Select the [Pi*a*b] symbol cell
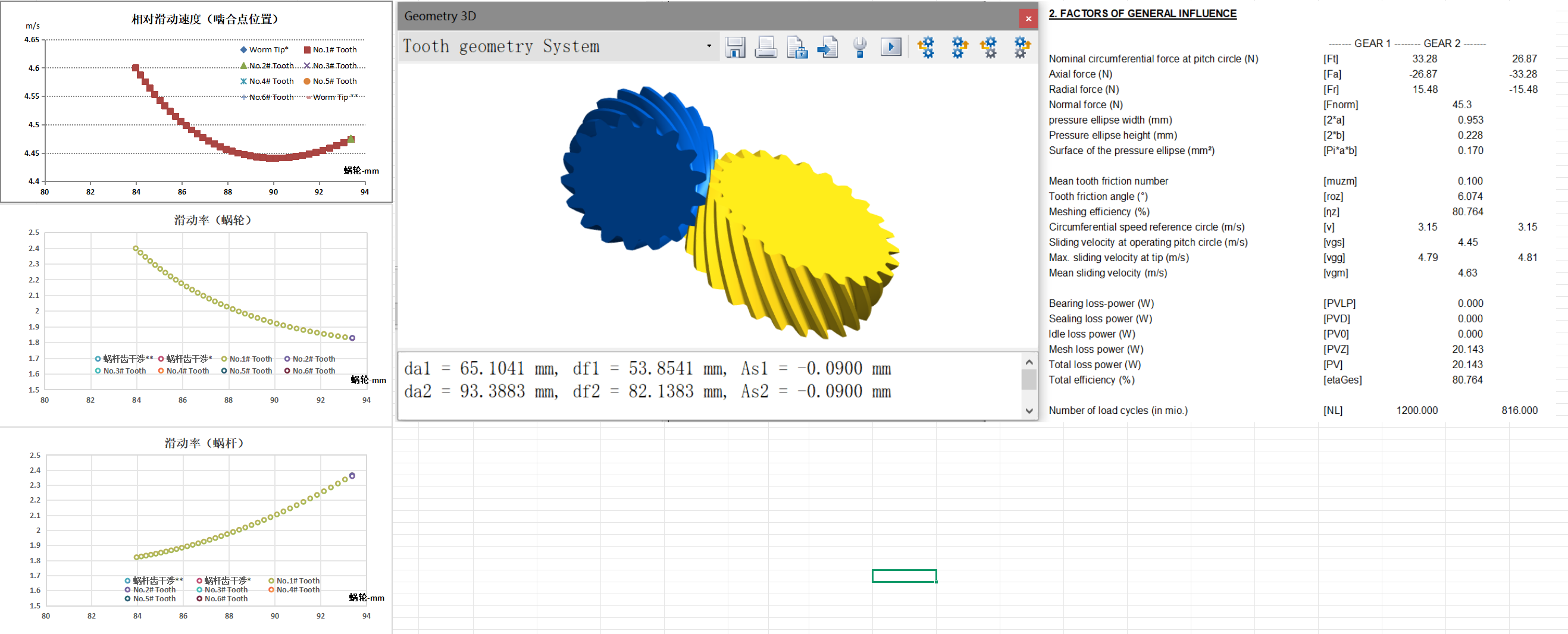This screenshot has width=1568, height=634. (x=1339, y=150)
